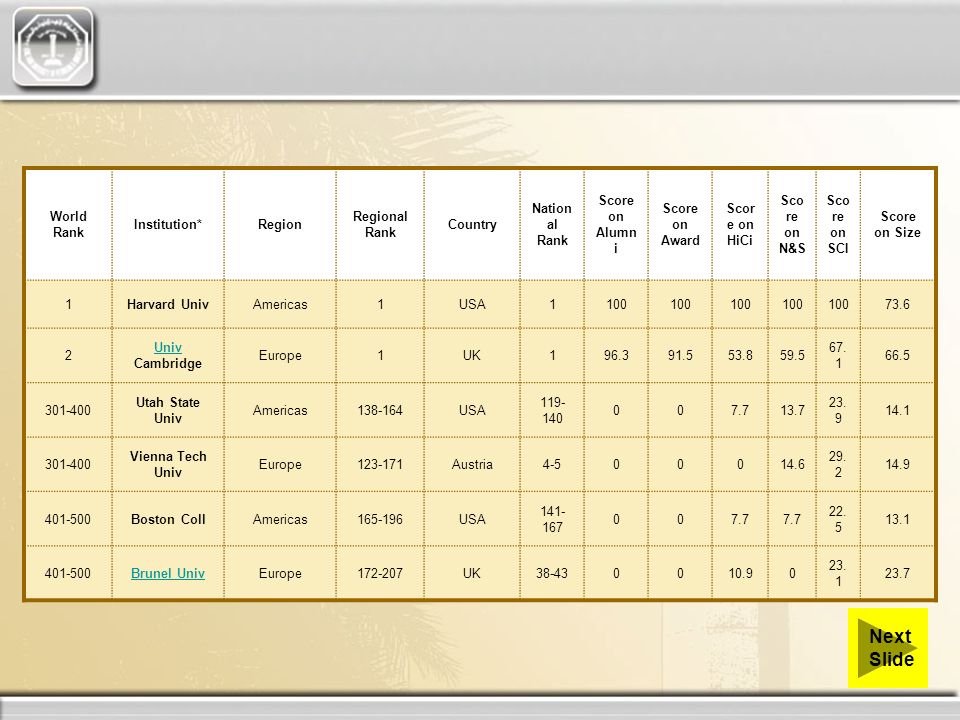Select national rank 4-5 cell

tap(552, 464)
